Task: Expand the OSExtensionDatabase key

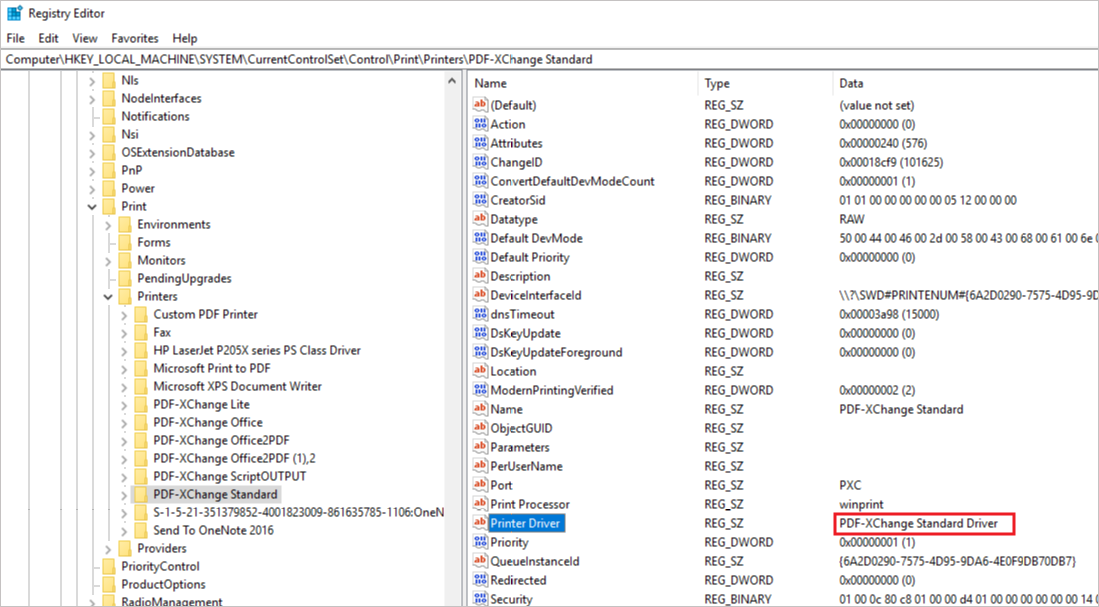Action: pyautogui.click(x=92, y=153)
